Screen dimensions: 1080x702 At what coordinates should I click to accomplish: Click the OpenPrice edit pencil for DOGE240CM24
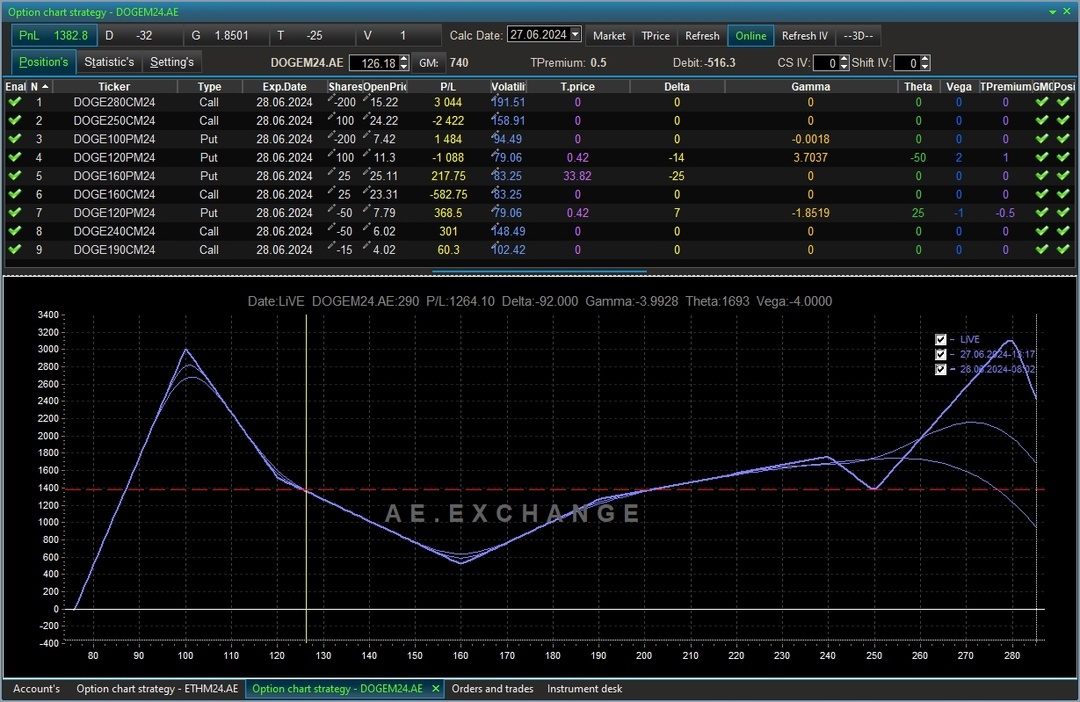click(x=366, y=229)
